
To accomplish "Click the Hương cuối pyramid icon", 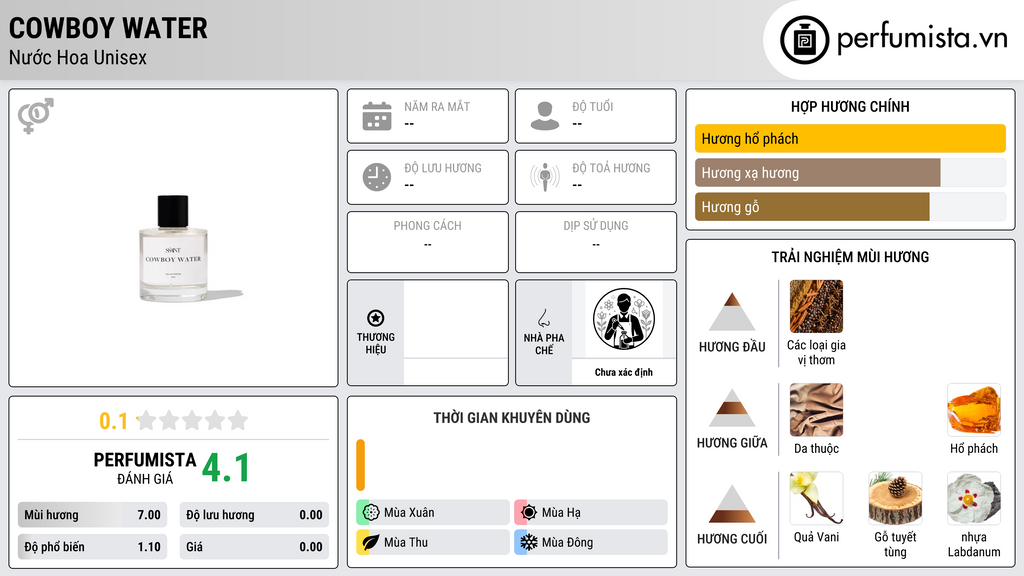I will tap(732, 504).
